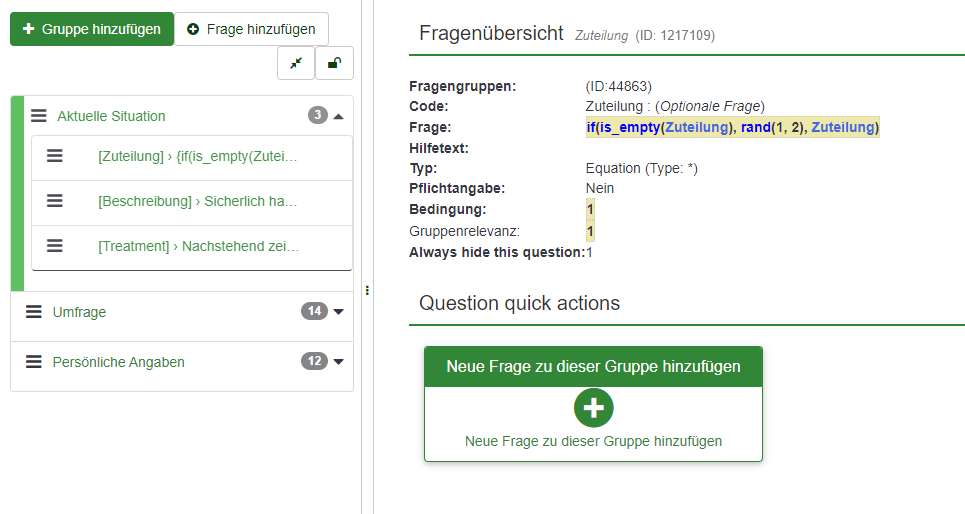This screenshot has width=965, height=514.
Task: Collapse the Aktuelle Situation group arrow
Action: point(339,116)
